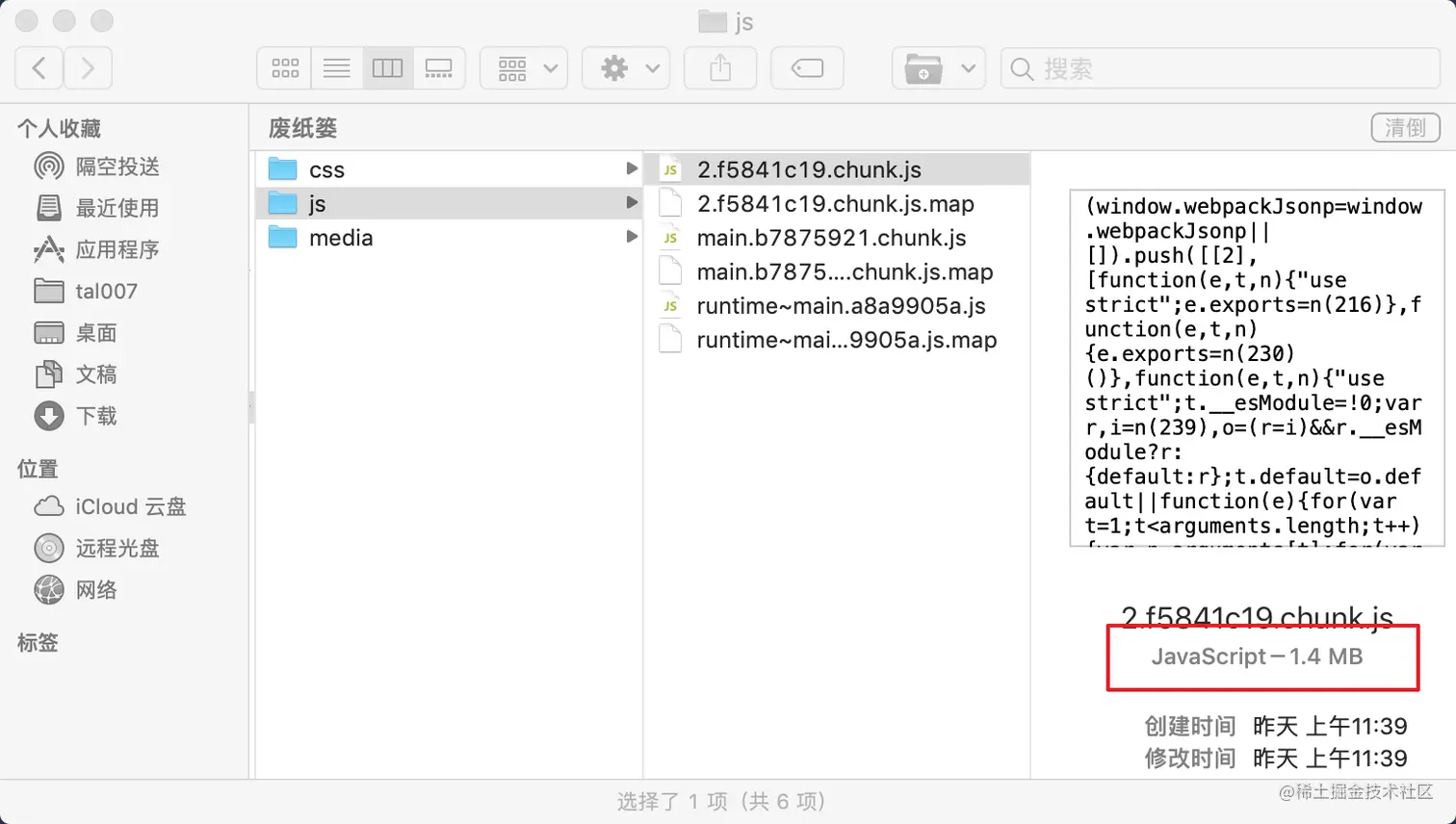
Task: Select file runtime~mai...9905a.js.map
Action: 837,340
